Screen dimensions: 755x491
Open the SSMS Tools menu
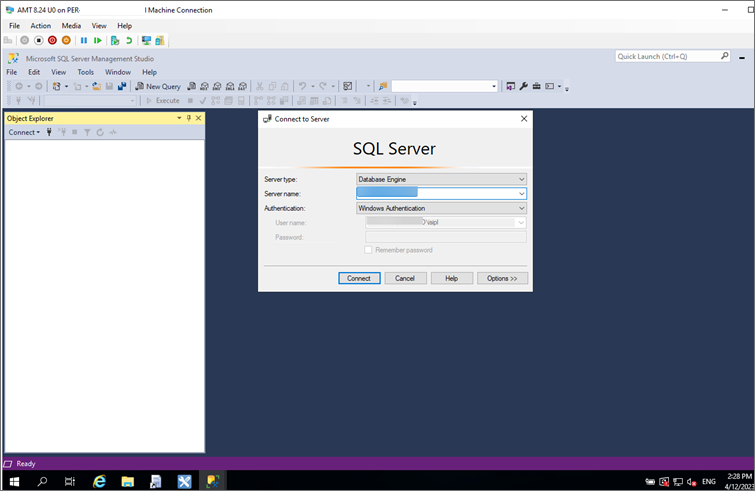(86, 72)
